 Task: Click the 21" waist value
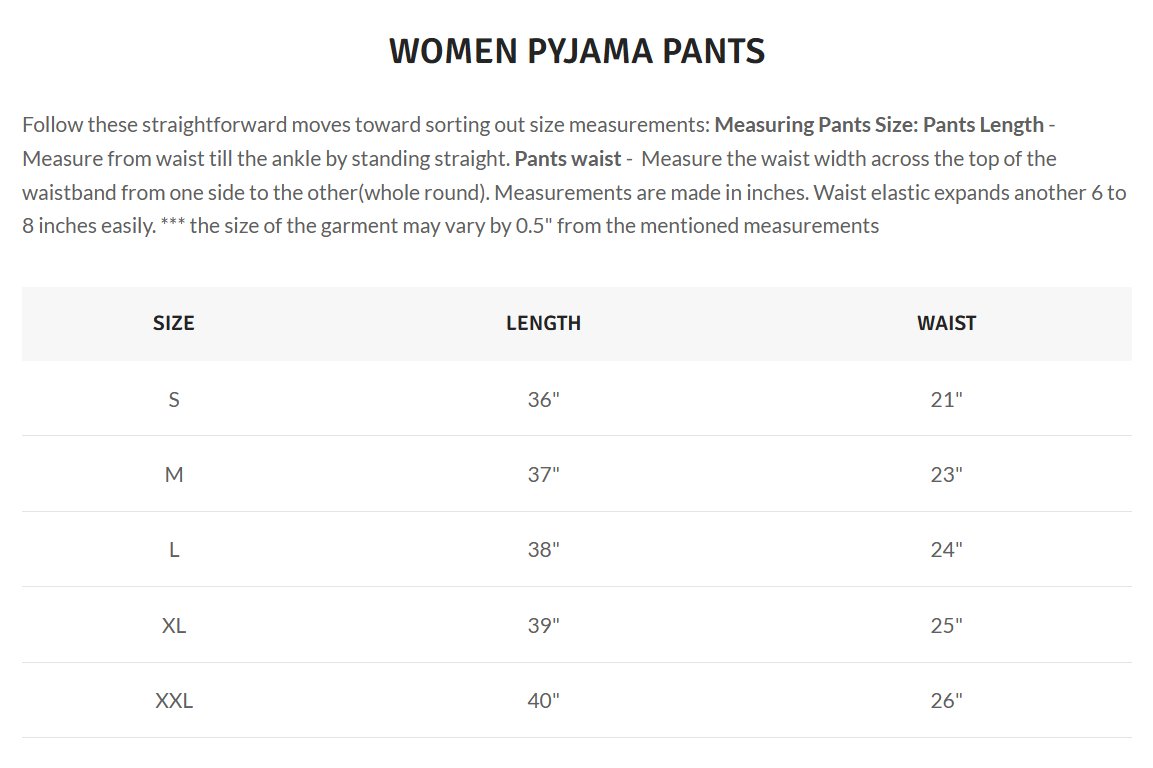[x=946, y=399]
